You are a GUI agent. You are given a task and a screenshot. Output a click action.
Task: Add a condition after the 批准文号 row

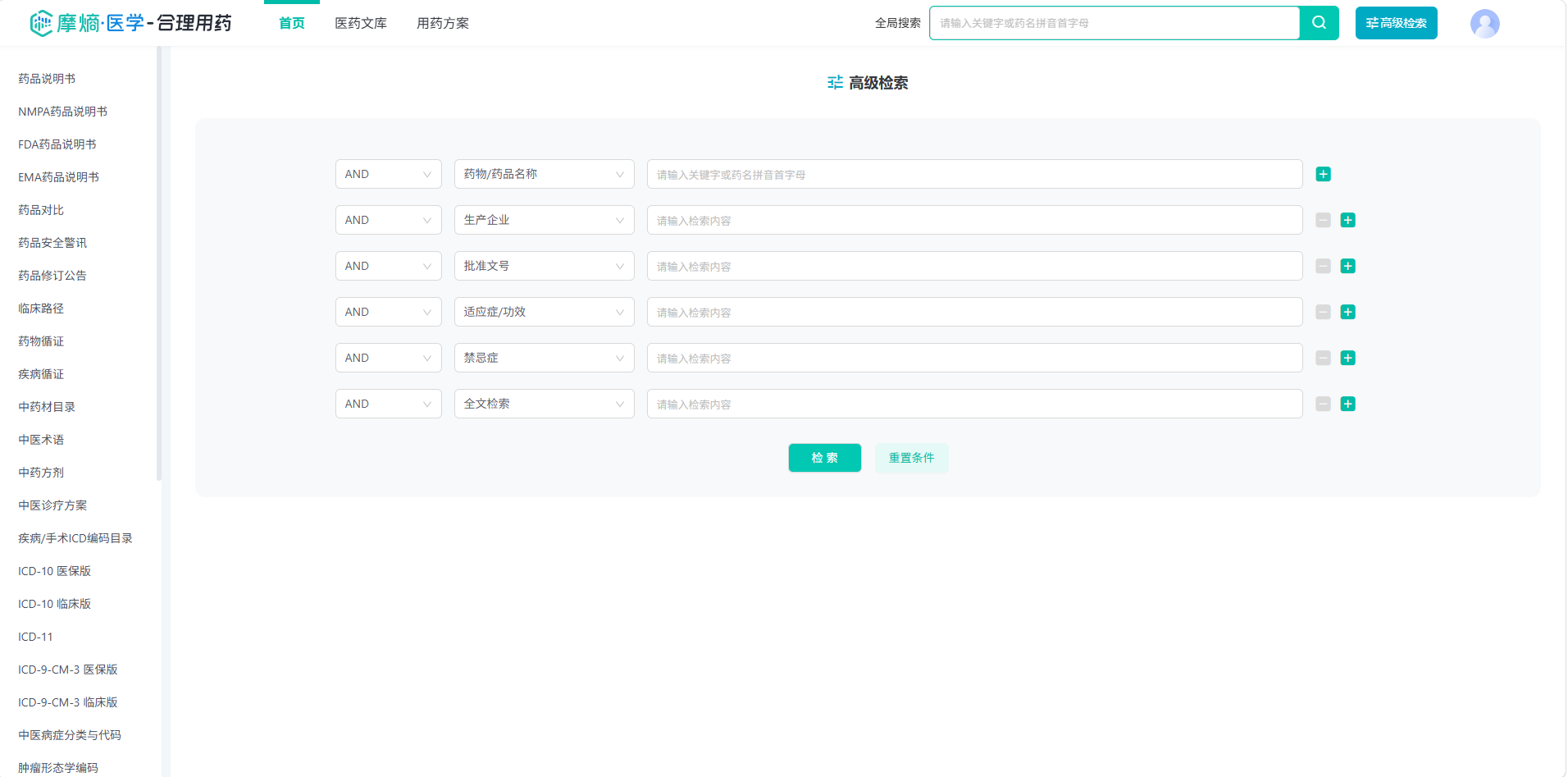click(x=1347, y=266)
